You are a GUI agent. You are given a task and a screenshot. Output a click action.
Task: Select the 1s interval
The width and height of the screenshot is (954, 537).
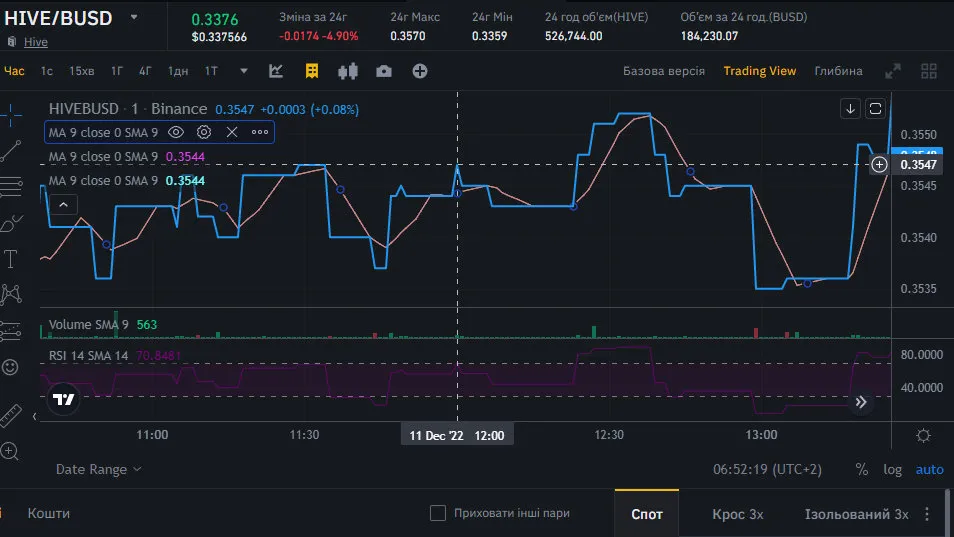coord(47,71)
